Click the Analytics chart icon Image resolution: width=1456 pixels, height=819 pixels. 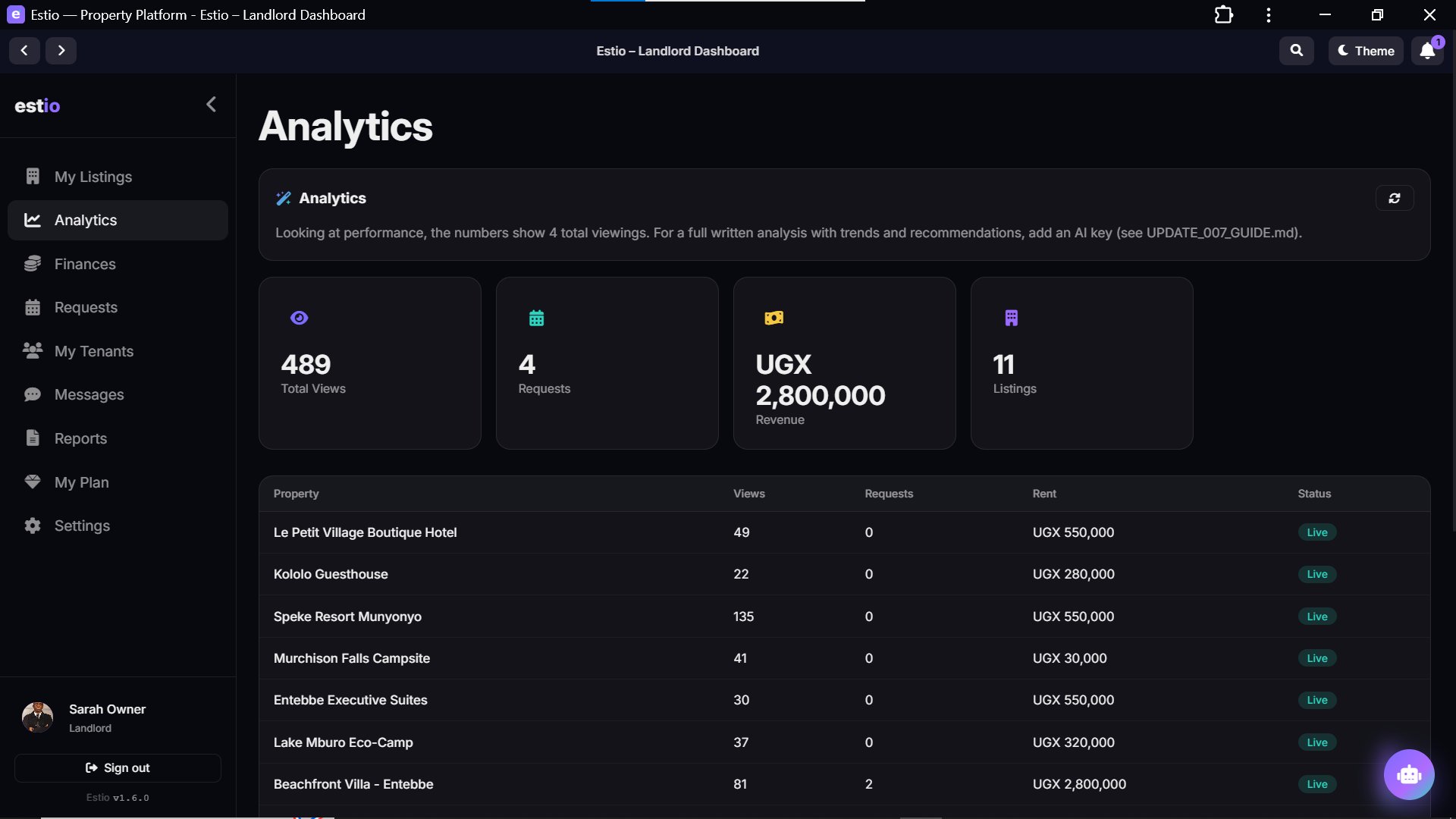tap(32, 220)
